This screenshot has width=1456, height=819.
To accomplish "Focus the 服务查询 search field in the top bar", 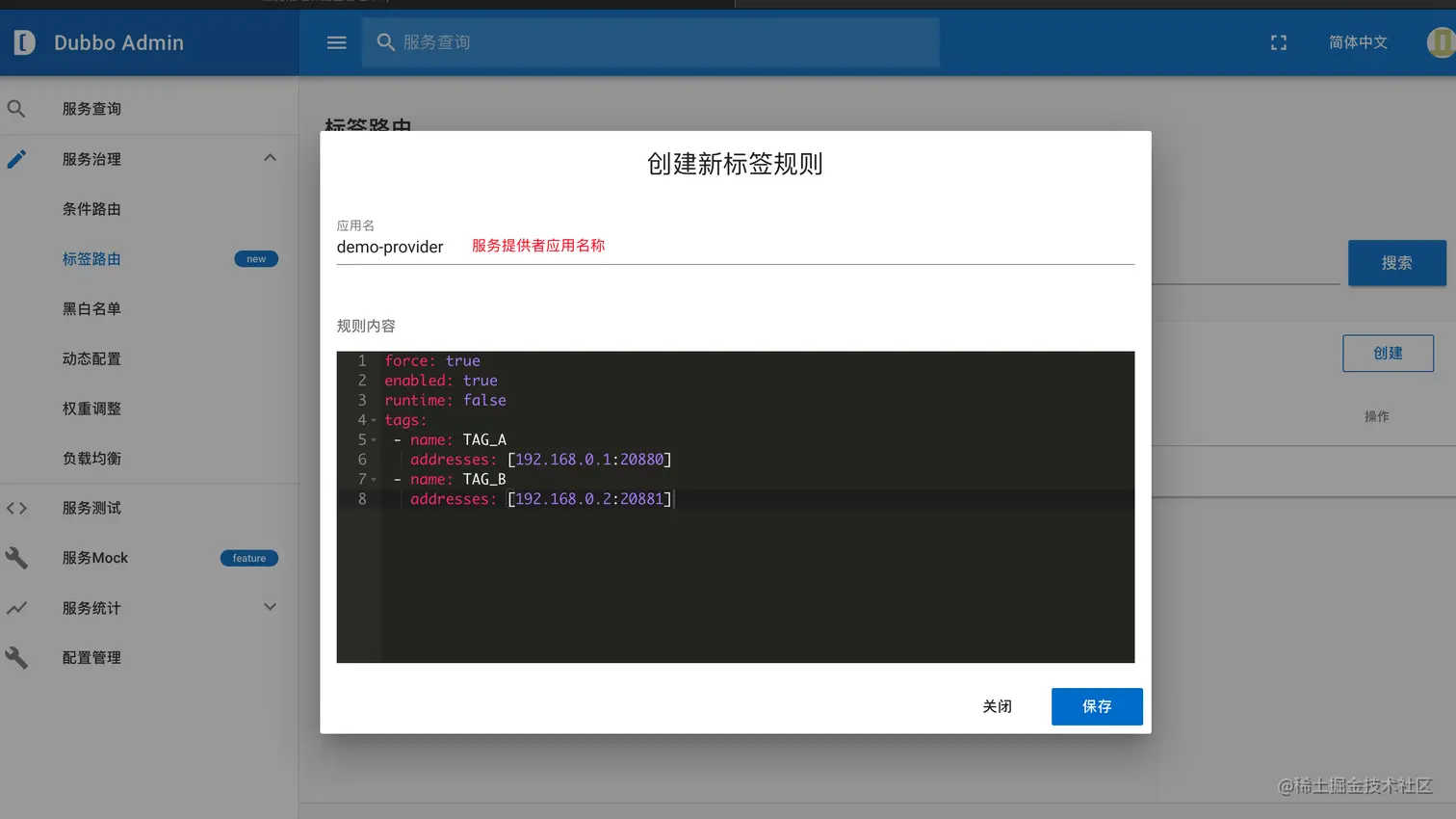I will 650,42.
